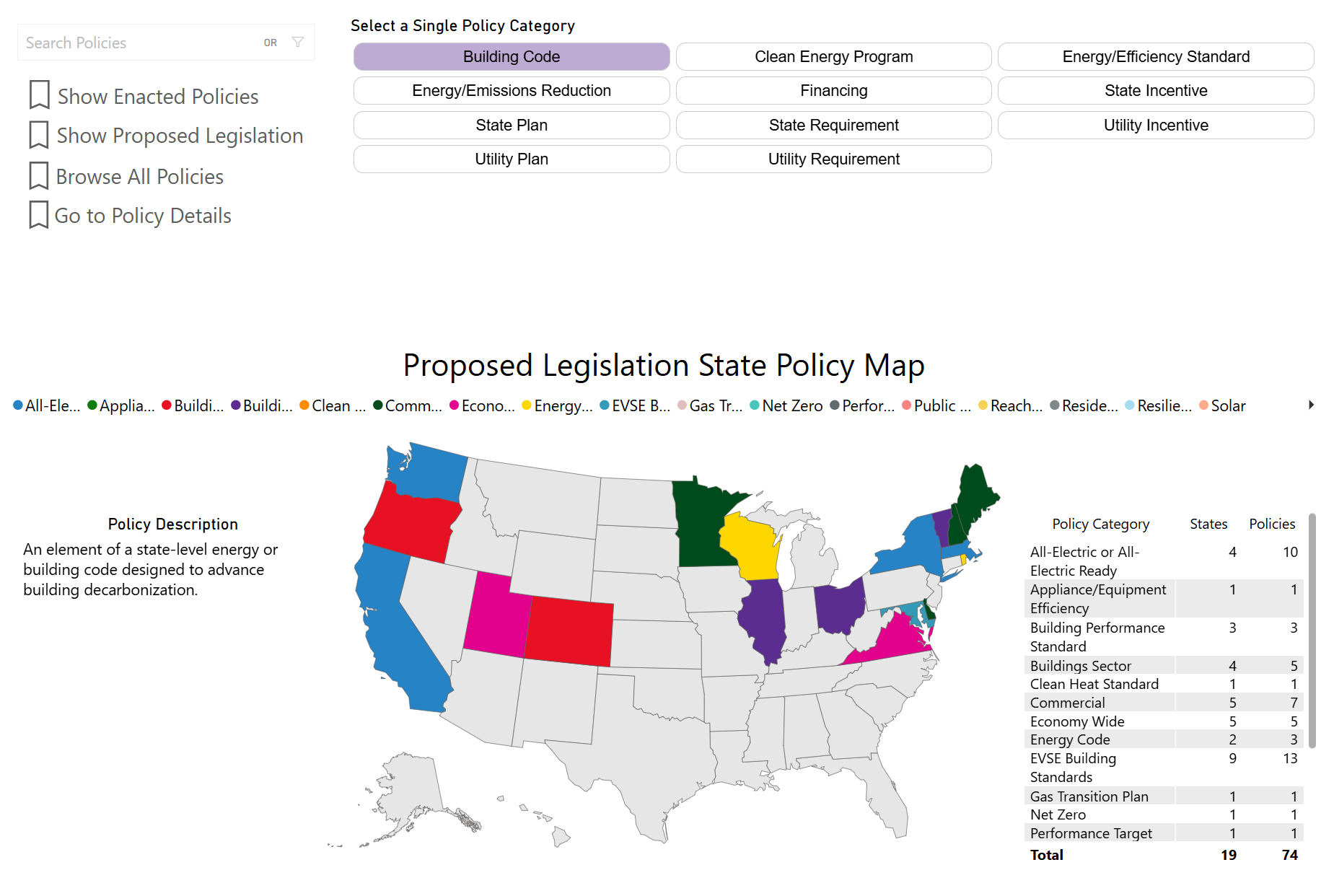Viewport: 1321px width, 896px height.
Task: Click the bookmark icon beside Show Enacted Policies
Action: pyautogui.click(x=39, y=95)
